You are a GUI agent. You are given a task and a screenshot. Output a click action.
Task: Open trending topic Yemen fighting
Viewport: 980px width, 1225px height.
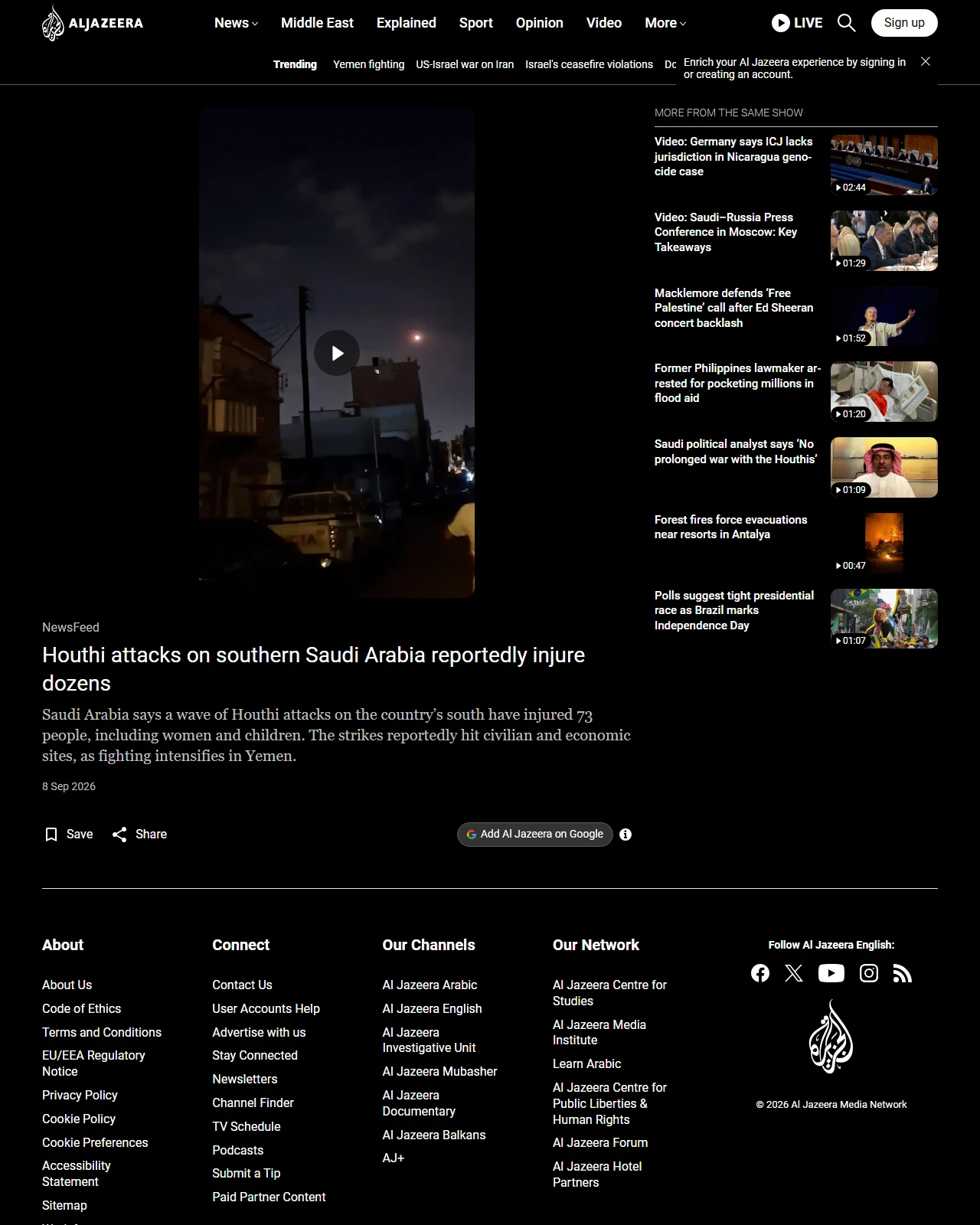[x=369, y=64]
